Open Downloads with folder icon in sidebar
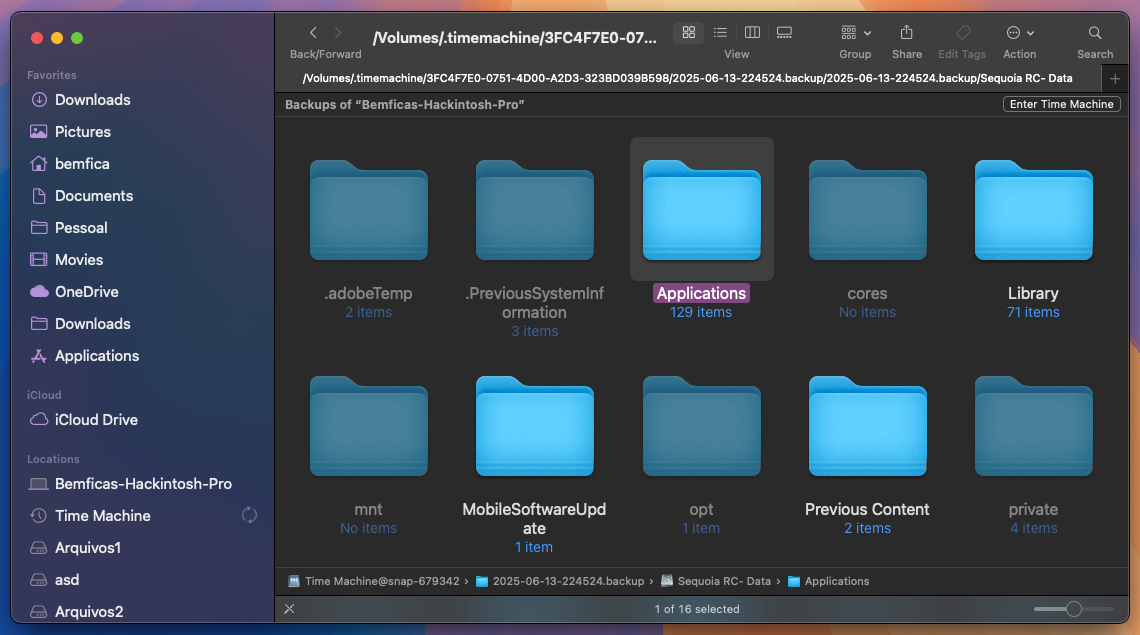Image resolution: width=1140 pixels, height=635 pixels. click(80, 324)
